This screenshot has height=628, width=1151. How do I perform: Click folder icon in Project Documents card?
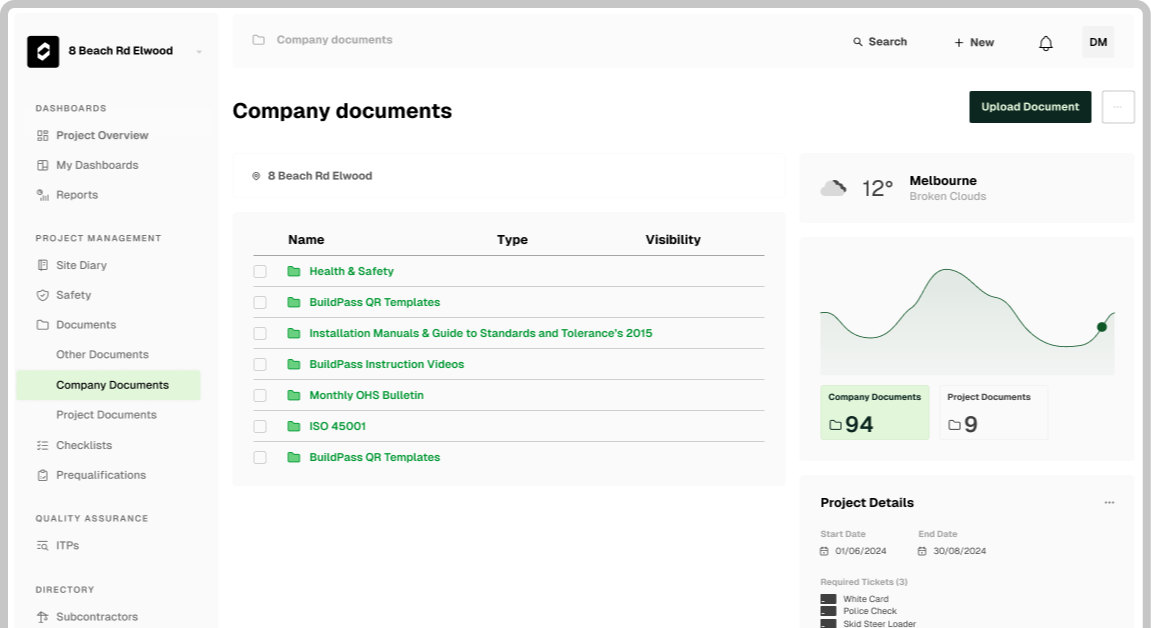coord(954,425)
